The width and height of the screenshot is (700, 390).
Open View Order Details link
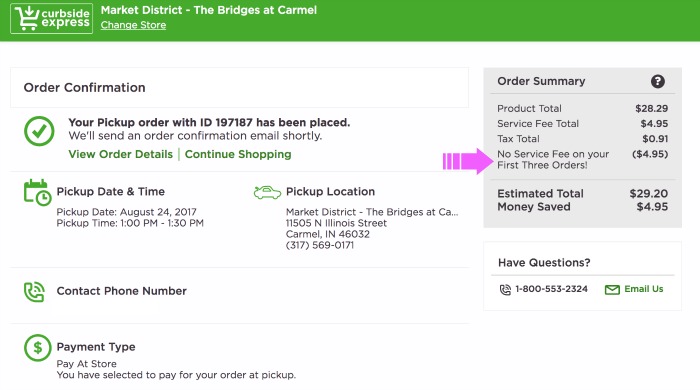[x=121, y=154]
